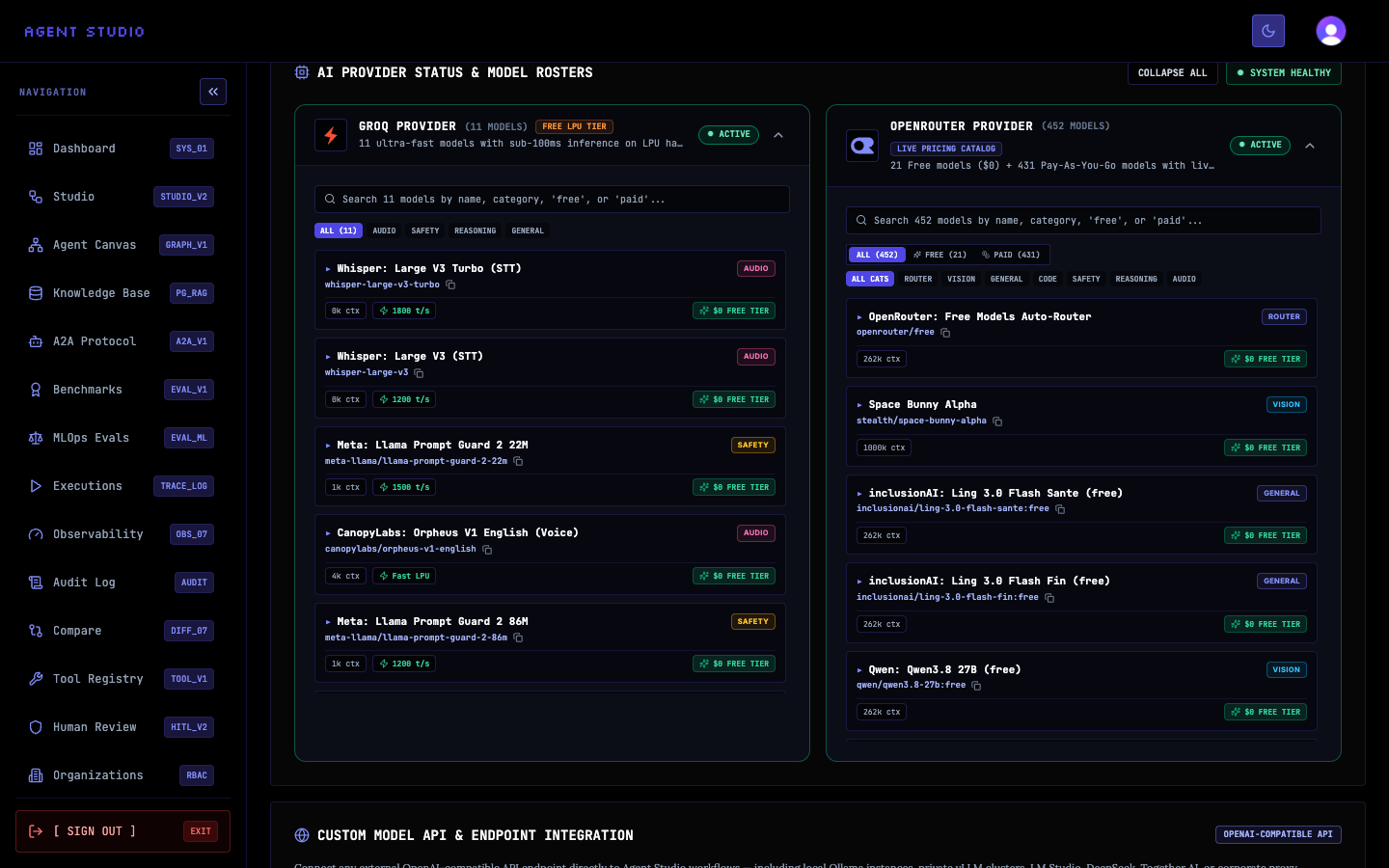Go to Agent Canvas page

[x=123, y=245]
